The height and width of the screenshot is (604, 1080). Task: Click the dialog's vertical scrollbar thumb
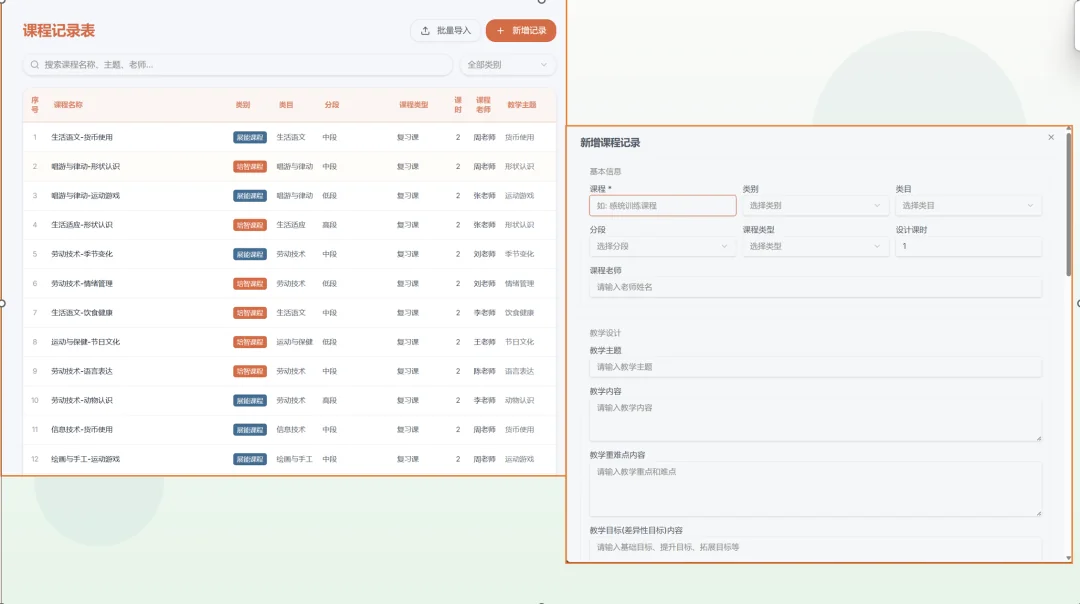tap(1068, 203)
